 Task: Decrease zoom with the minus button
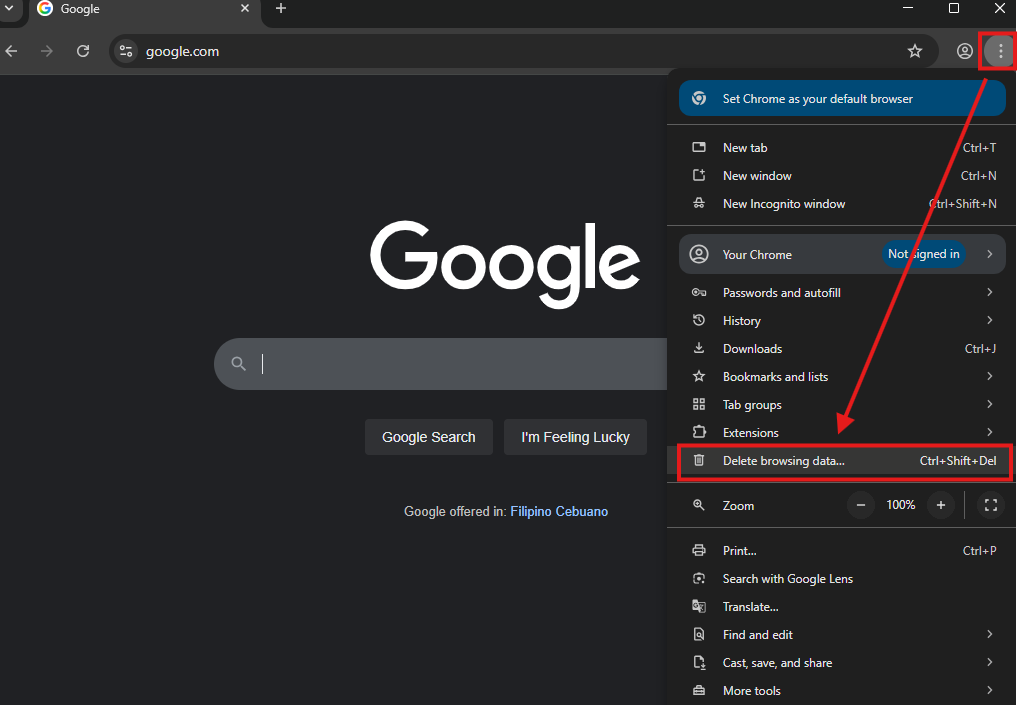(861, 505)
